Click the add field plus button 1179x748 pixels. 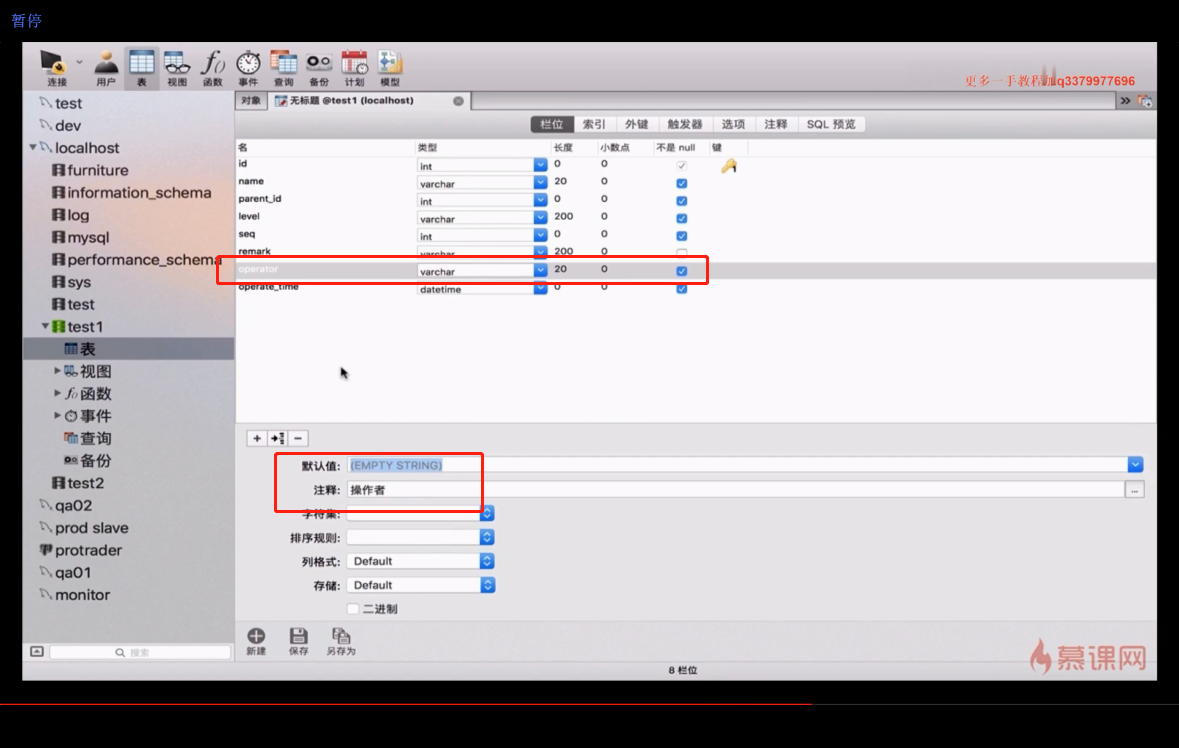[x=257, y=438]
